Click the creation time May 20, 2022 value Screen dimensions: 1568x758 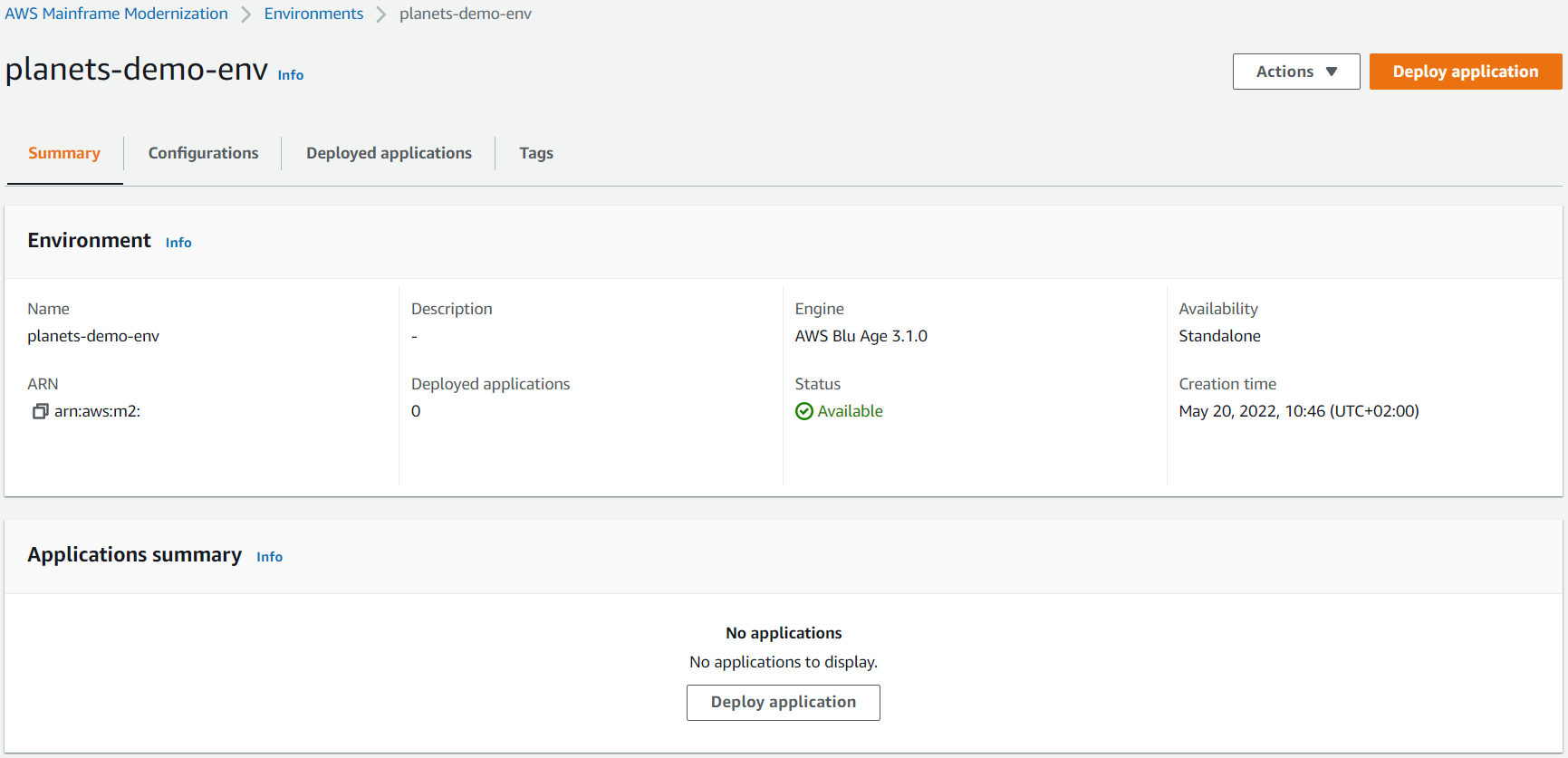(x=1299, y=411)
